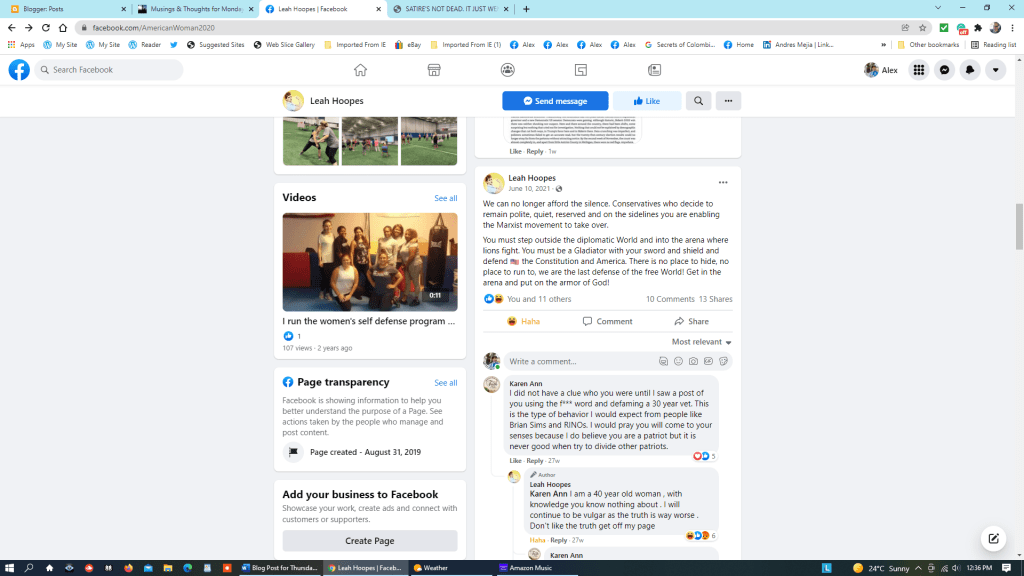Open the Facebook notifications bell

[x=970, y=70]
